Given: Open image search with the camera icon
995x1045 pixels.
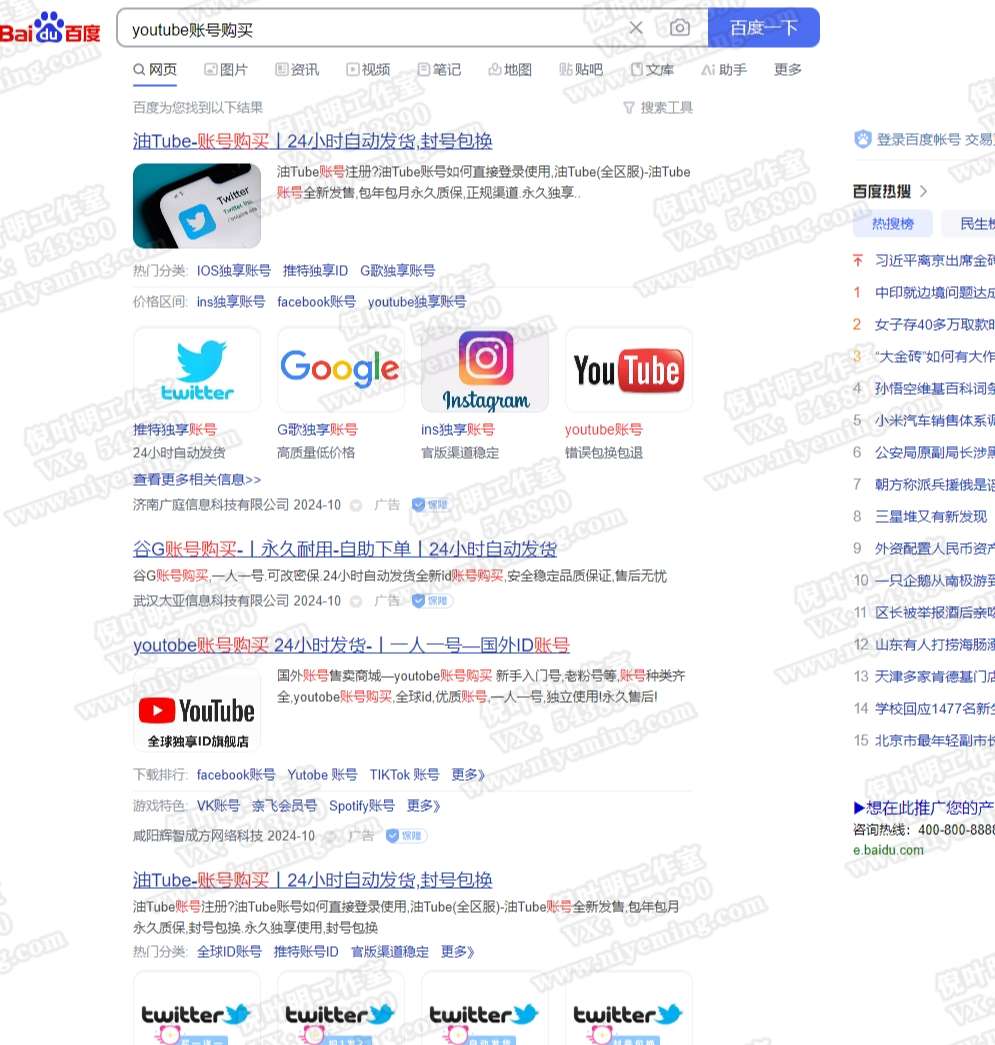Looking at the screenshot, I should (x=679, y=28).
